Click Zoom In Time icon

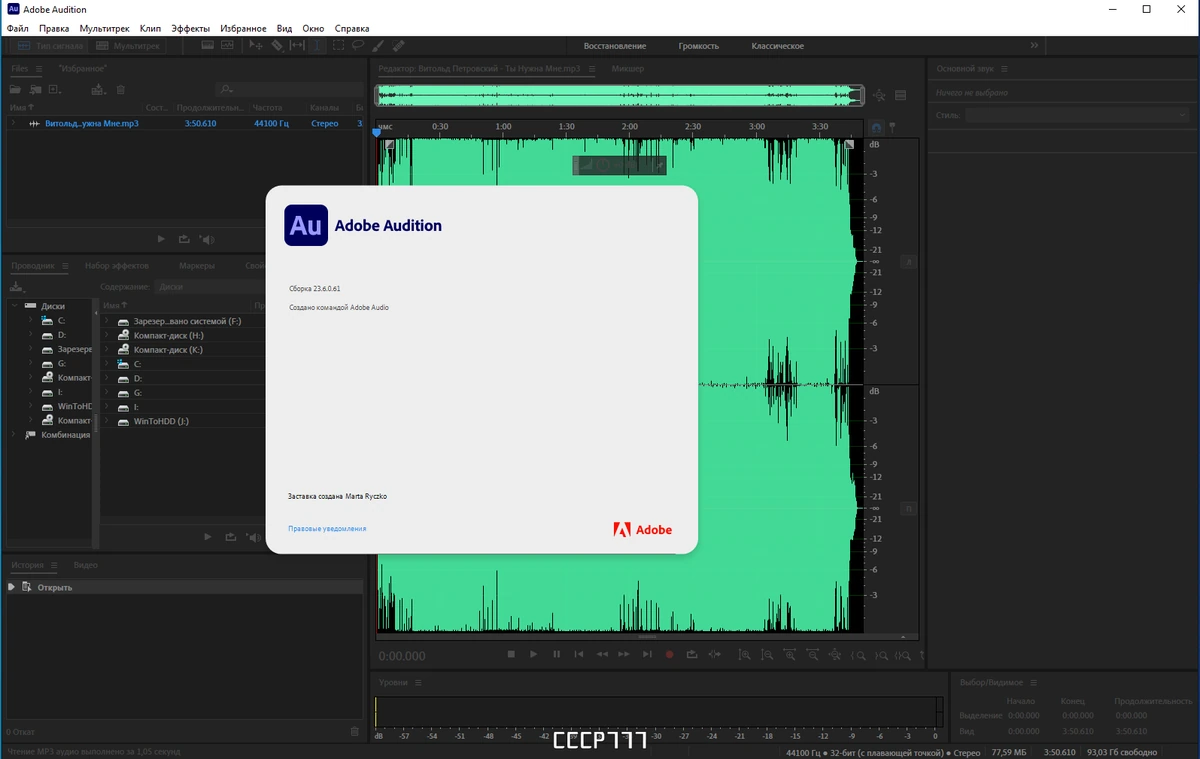tap(790, 654)
